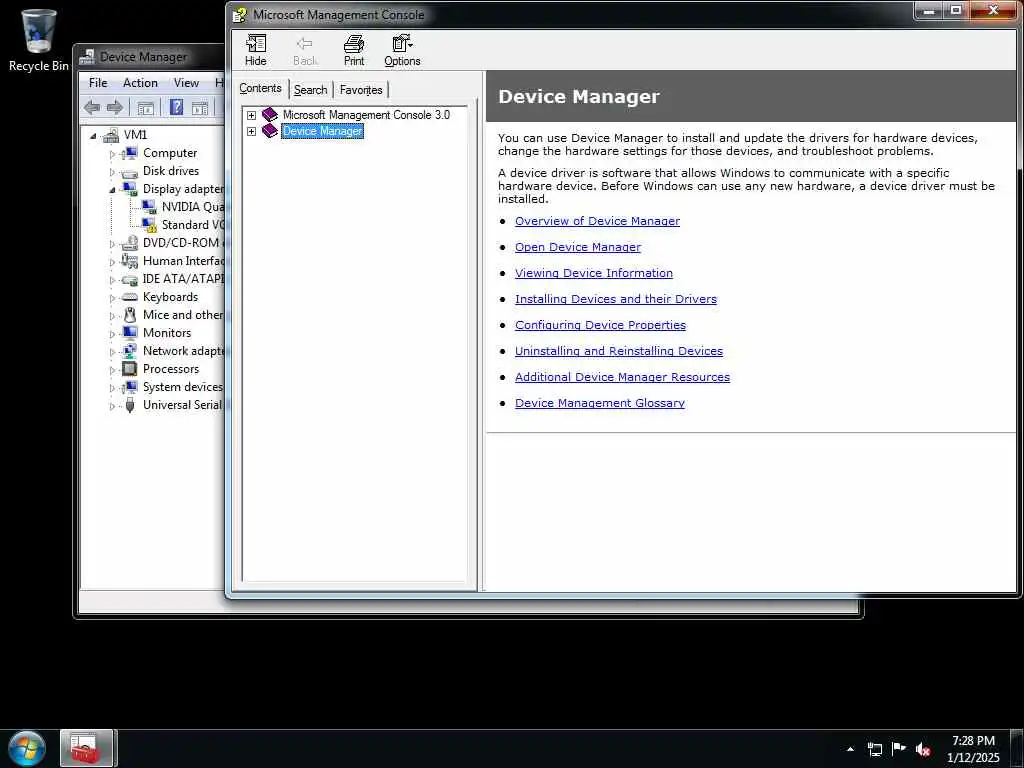This screenshot has width=1024, height=768.
Task: Expand the Human Interface Devices category
Action: point(112,262)
